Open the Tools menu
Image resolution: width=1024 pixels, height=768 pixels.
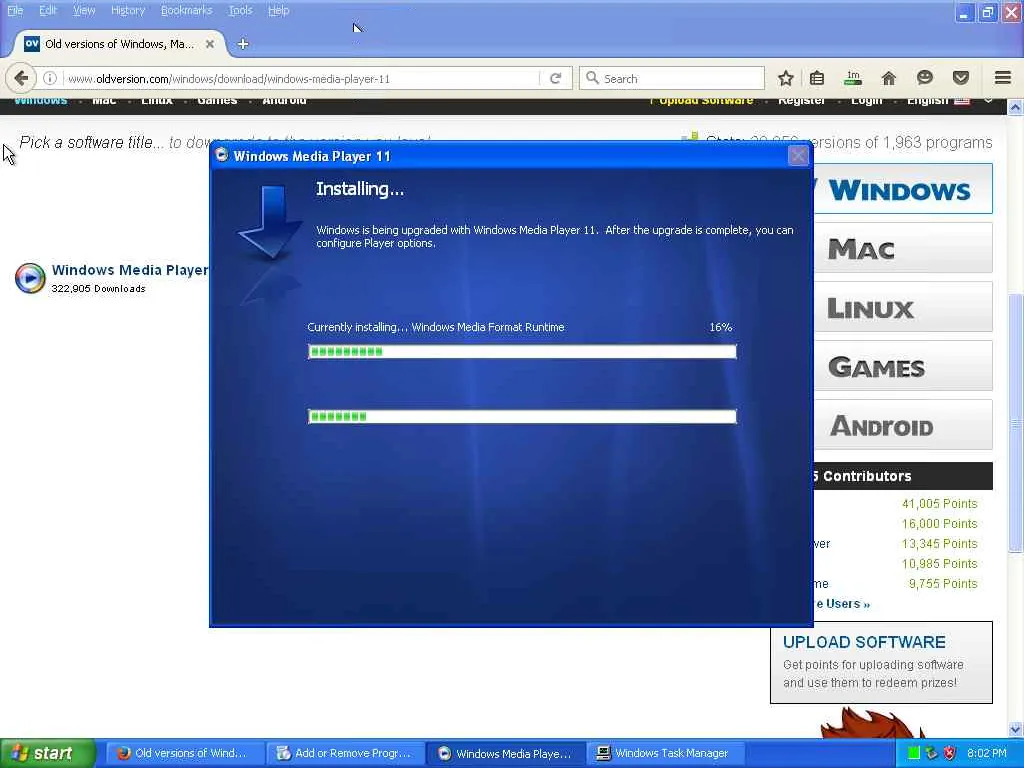tap(240, 10)
